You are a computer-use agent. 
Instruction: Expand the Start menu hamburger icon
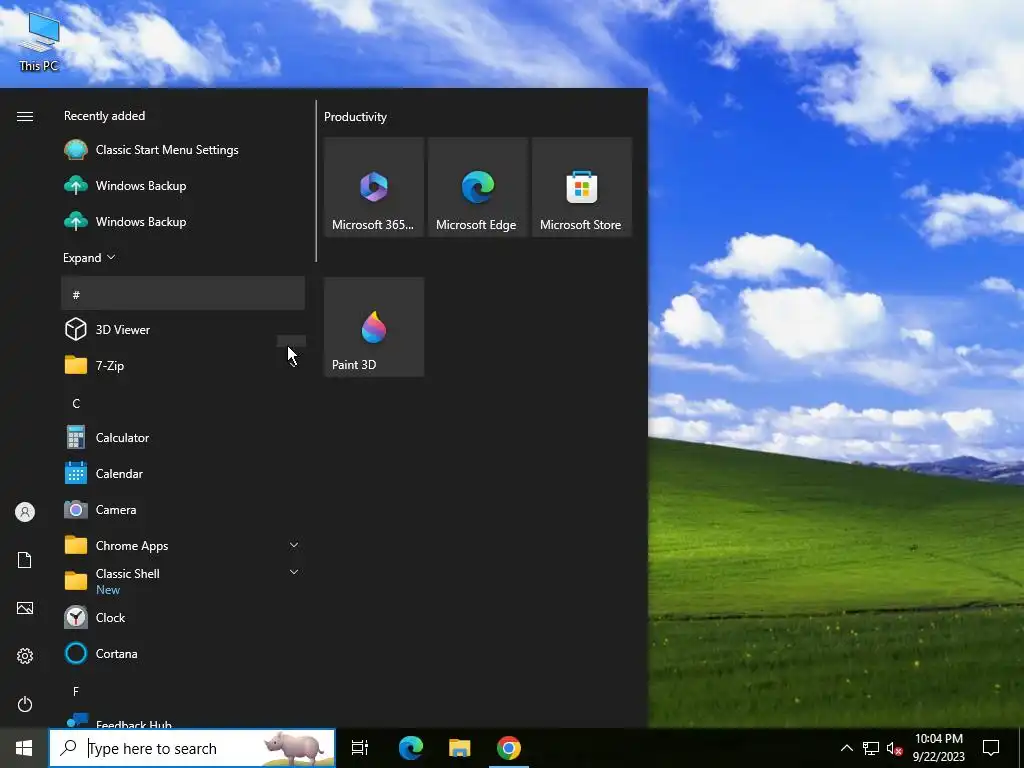tap(25, 116)
